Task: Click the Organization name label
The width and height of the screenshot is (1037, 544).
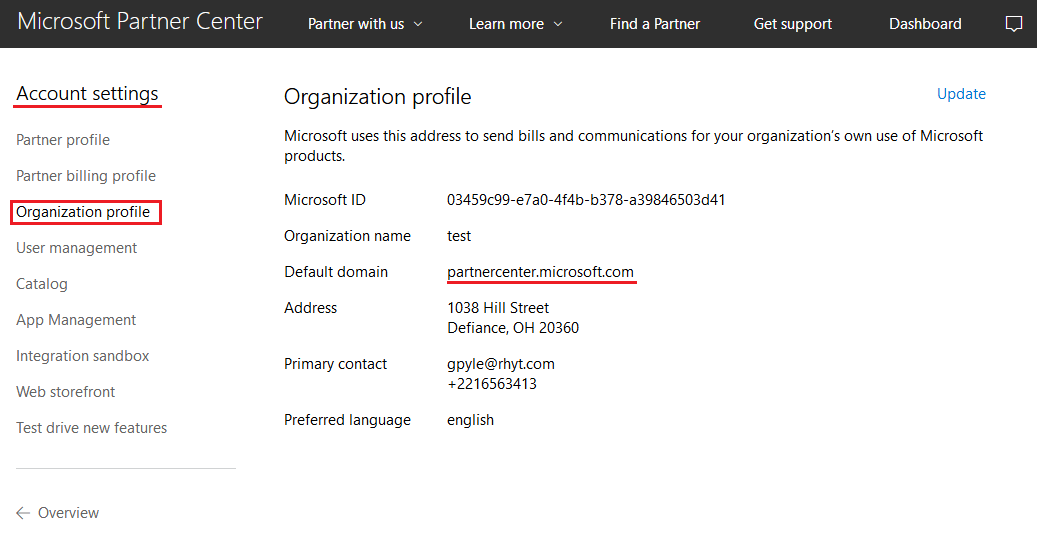Action: click(347, 236)
